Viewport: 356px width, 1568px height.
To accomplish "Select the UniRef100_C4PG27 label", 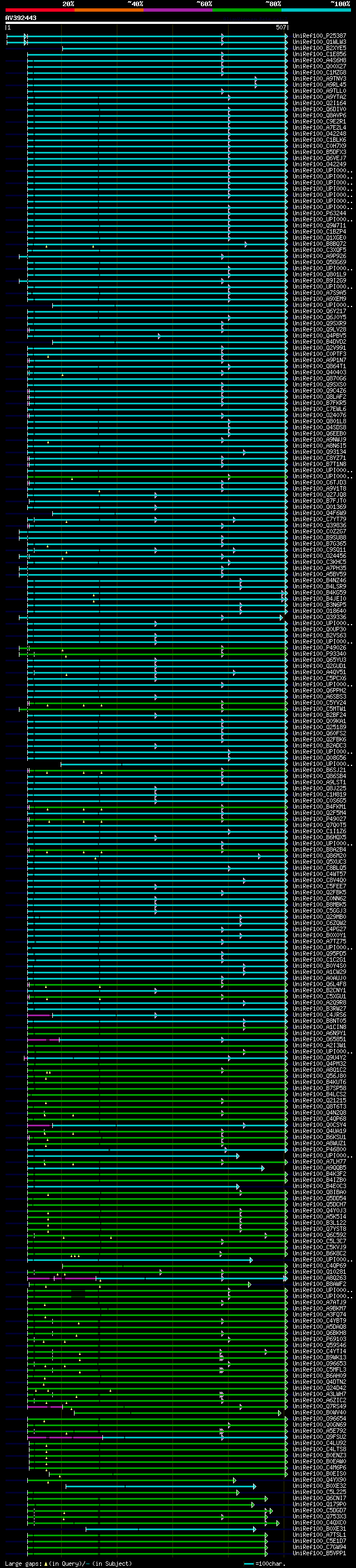I will tap(319, 929).
